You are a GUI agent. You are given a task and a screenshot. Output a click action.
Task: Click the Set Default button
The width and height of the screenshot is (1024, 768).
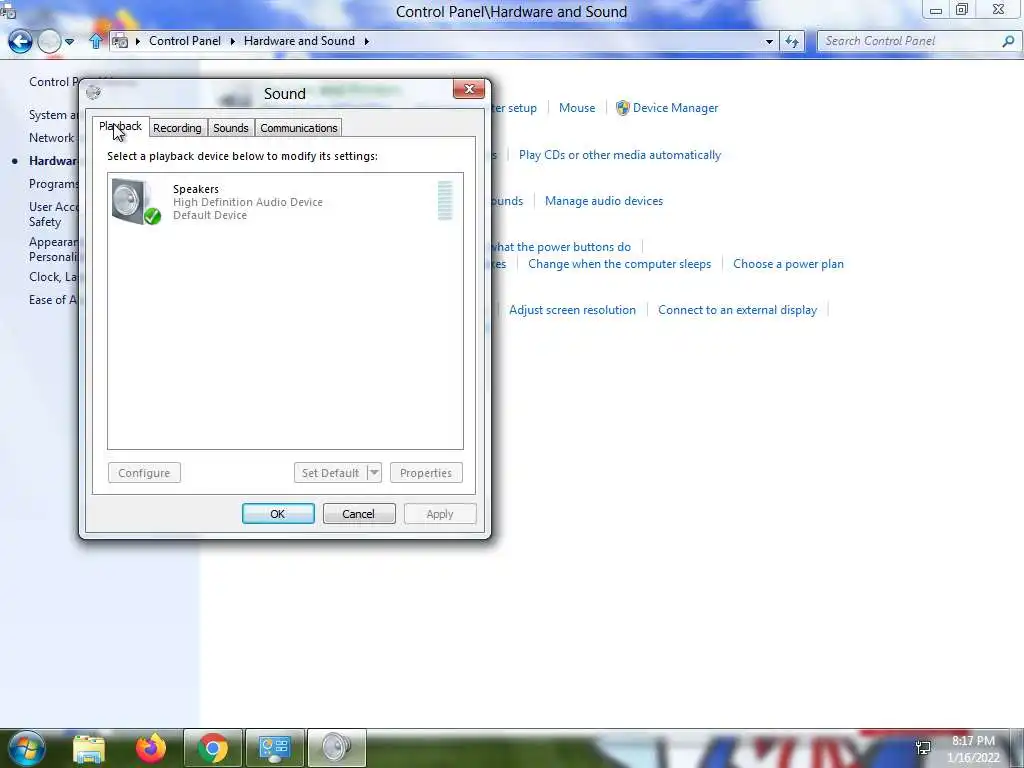tap(330, 473)
